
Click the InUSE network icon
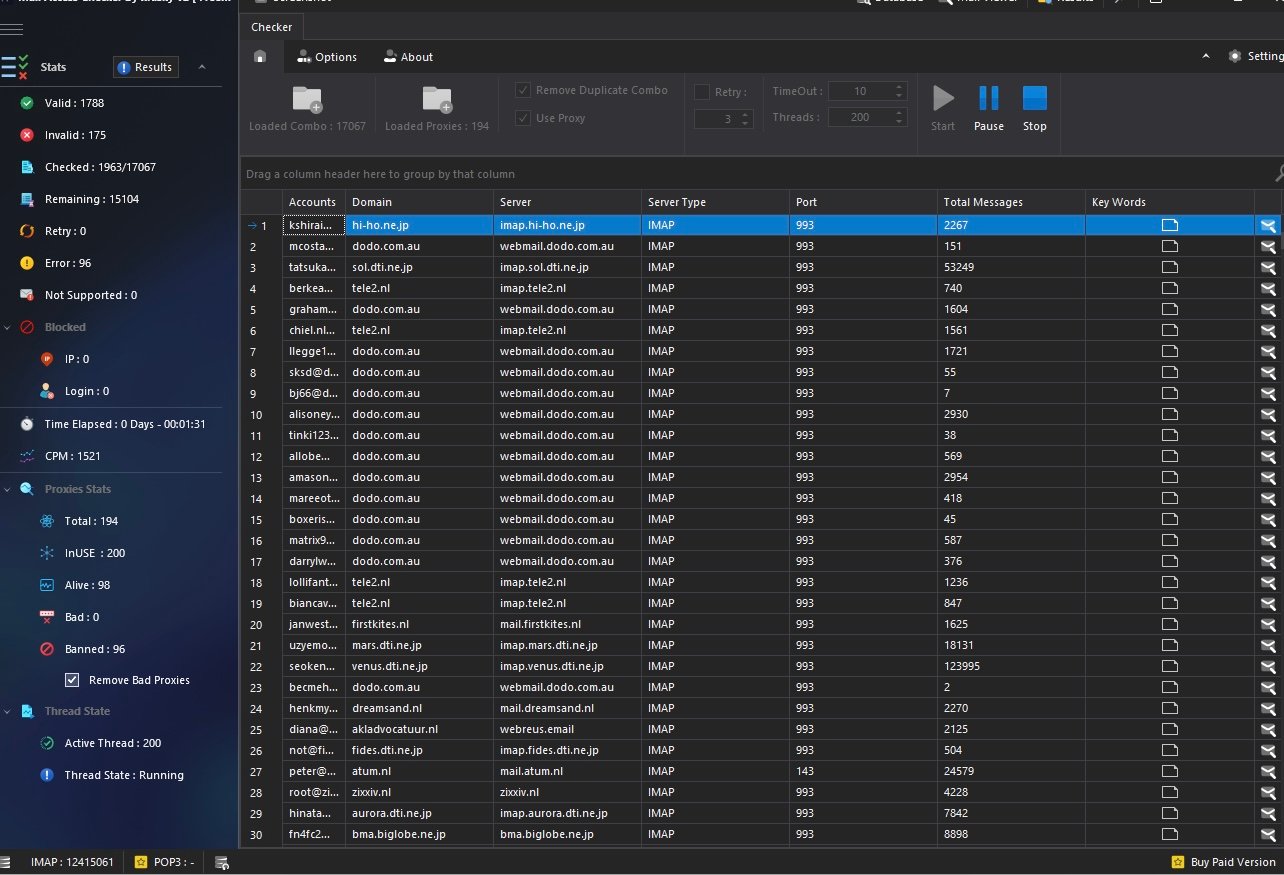47,553
